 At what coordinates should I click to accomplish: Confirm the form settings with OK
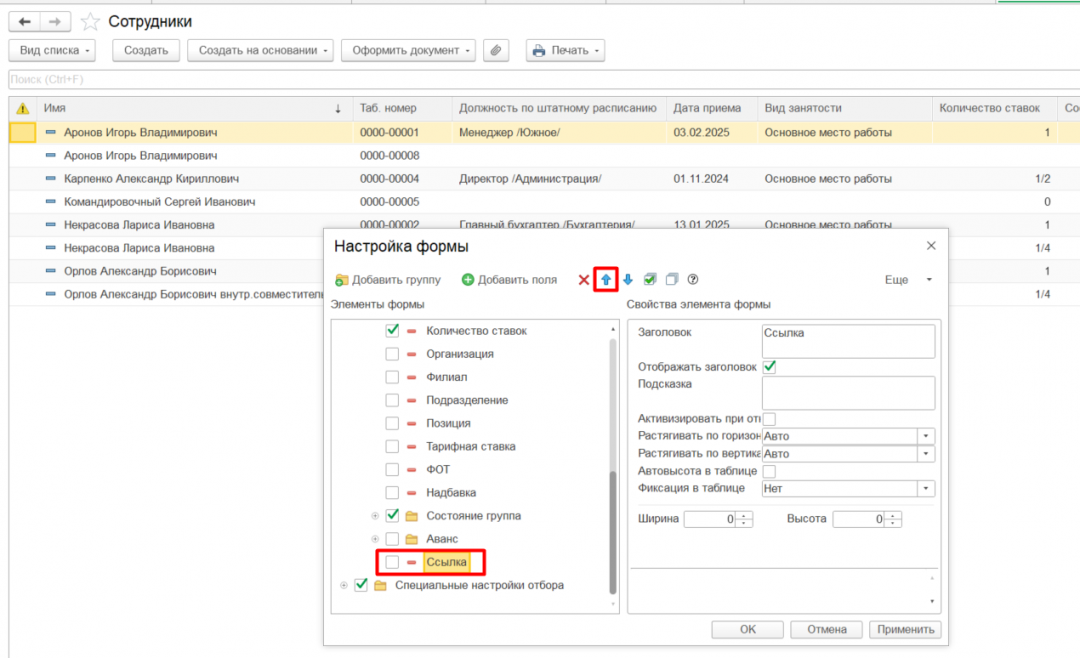[747, 629]
